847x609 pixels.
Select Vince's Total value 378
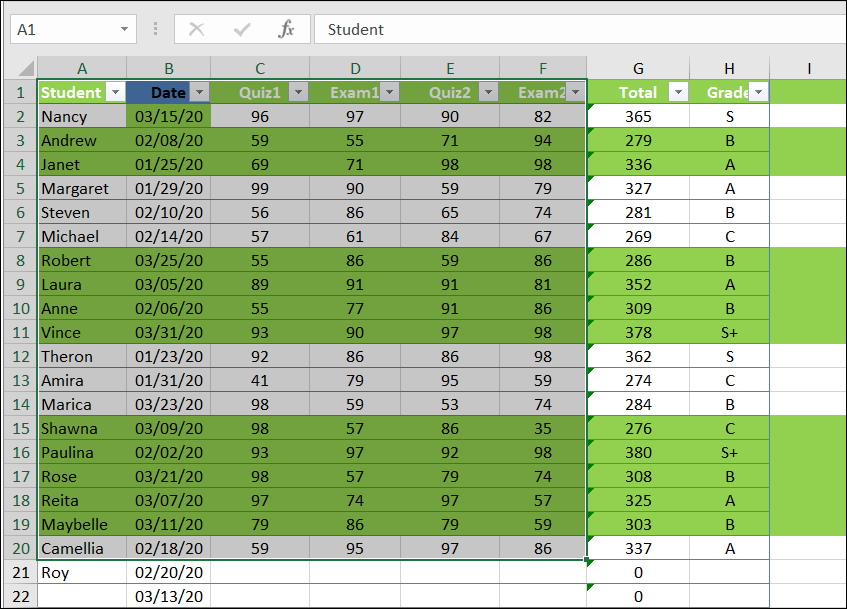click(638, 332)
